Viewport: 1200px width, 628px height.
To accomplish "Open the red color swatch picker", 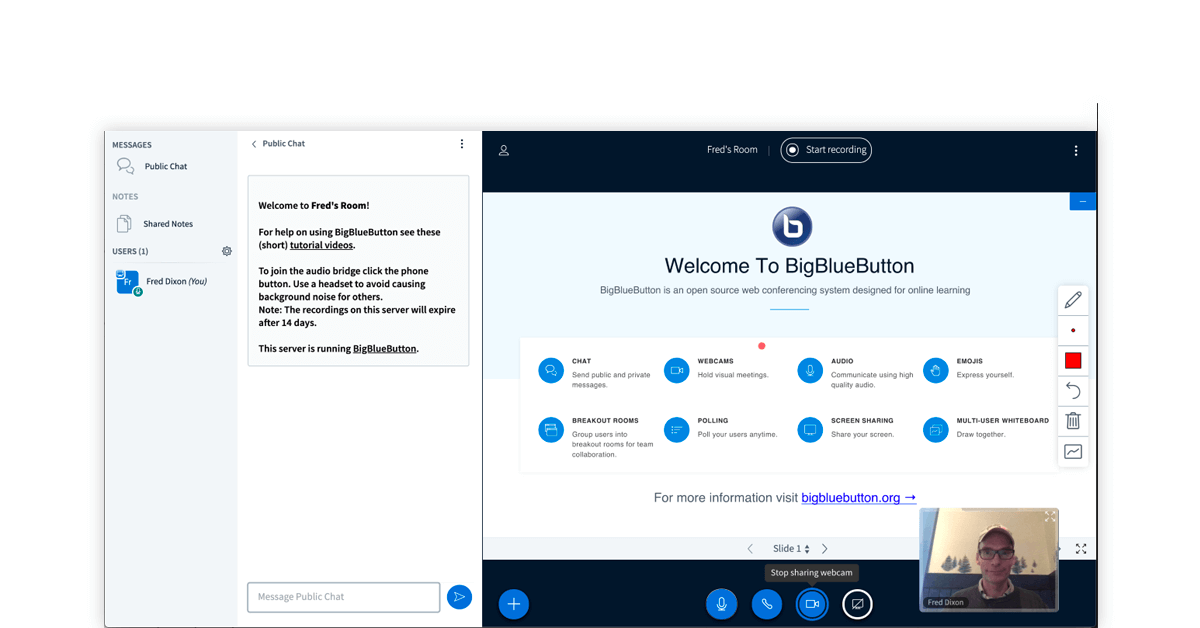I will pos(1073,361).
